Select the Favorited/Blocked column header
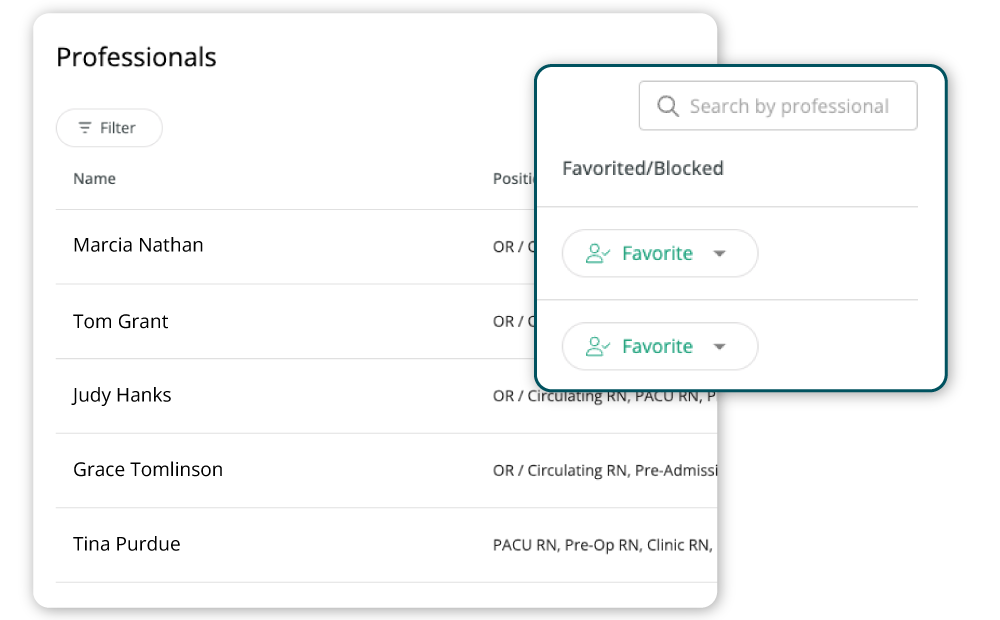Image resolution: width=1000 pixels, height=620 pixels. (x=642, y=168)
